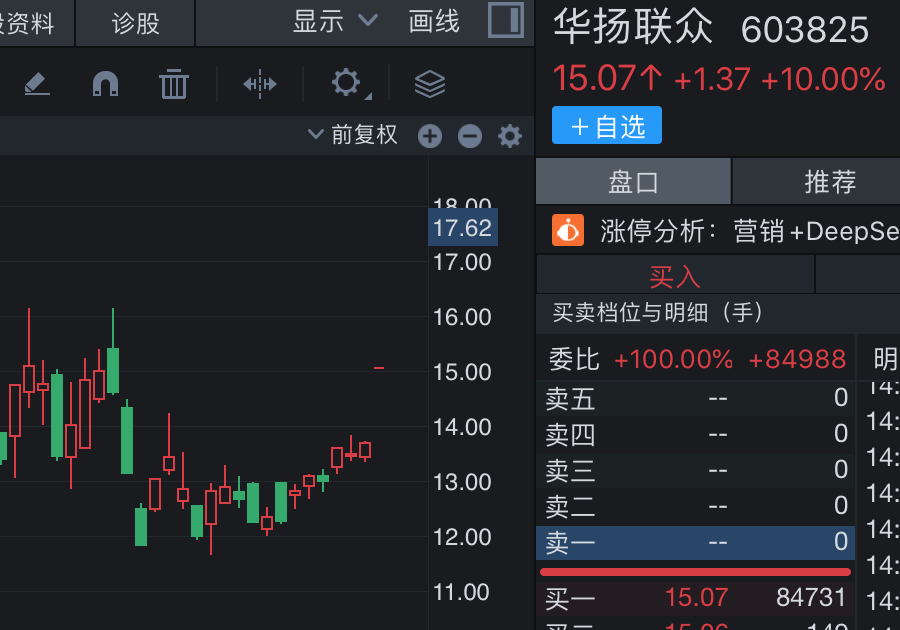Viewport: 900px width, 630px height.
Task: Zoom out chart with minus icon
Action: [470, 136]
